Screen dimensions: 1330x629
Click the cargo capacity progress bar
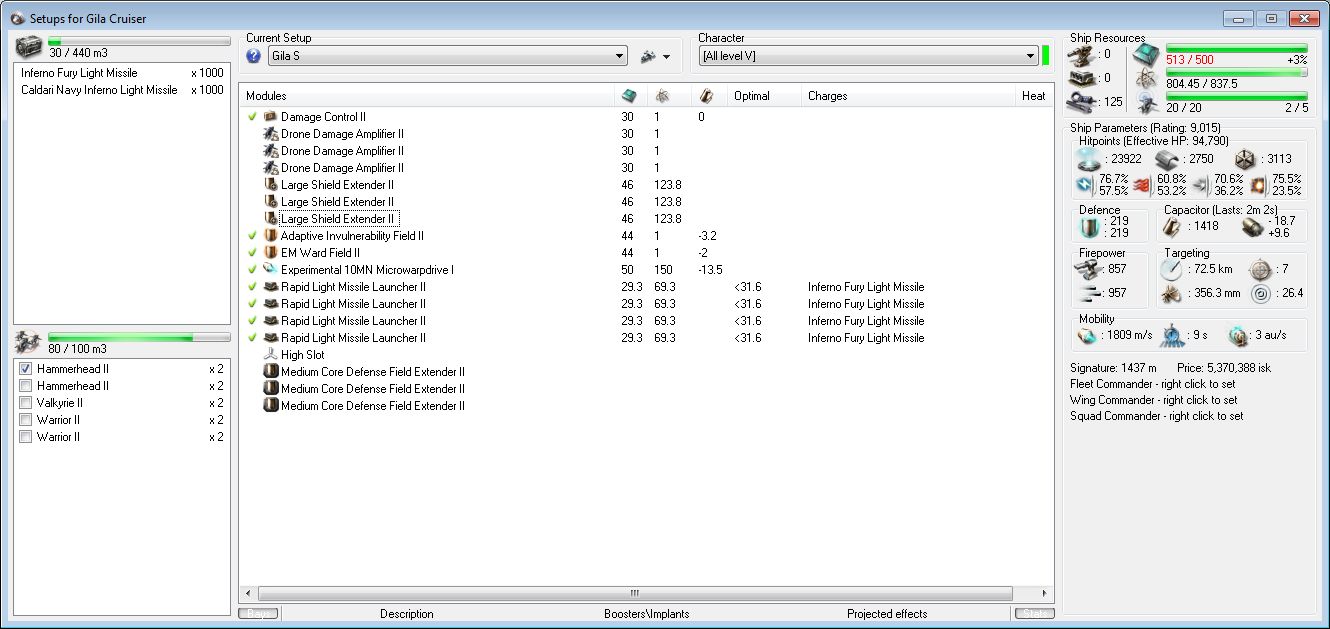139,41
